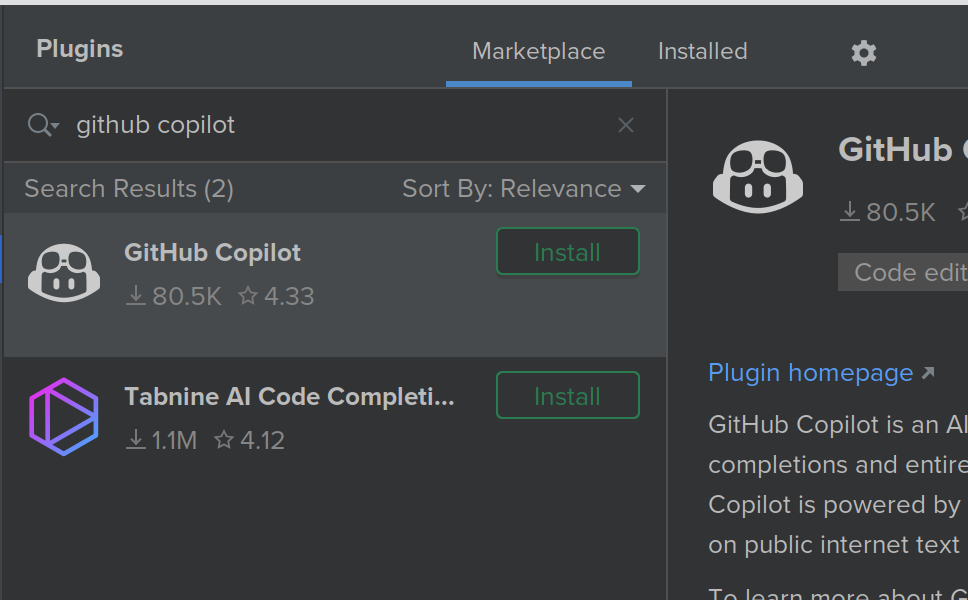
Task: Click the download count icon under Tabnine
Action: tap(135, 440)
